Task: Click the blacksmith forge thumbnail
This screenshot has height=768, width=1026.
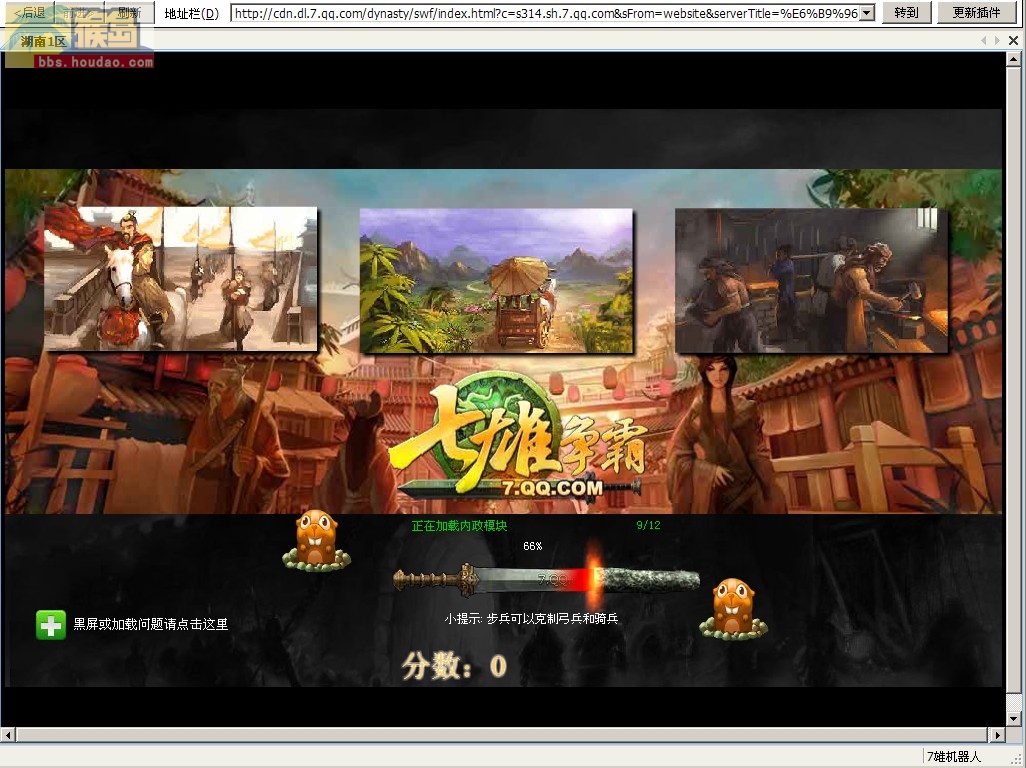Action: (x=811, y=281)
